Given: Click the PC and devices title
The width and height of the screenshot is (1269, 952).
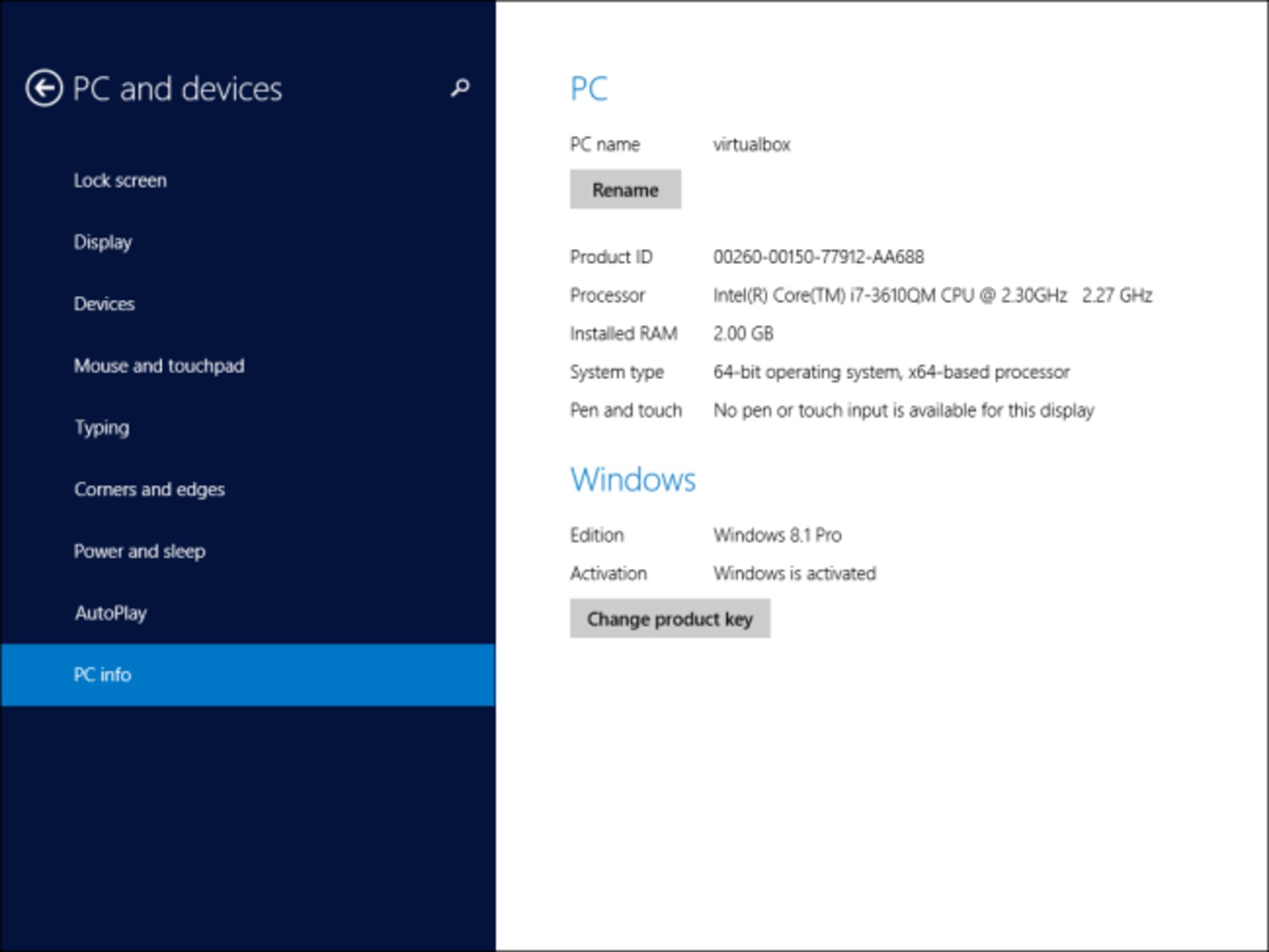Looking at the screenshot, I should 176,89.
